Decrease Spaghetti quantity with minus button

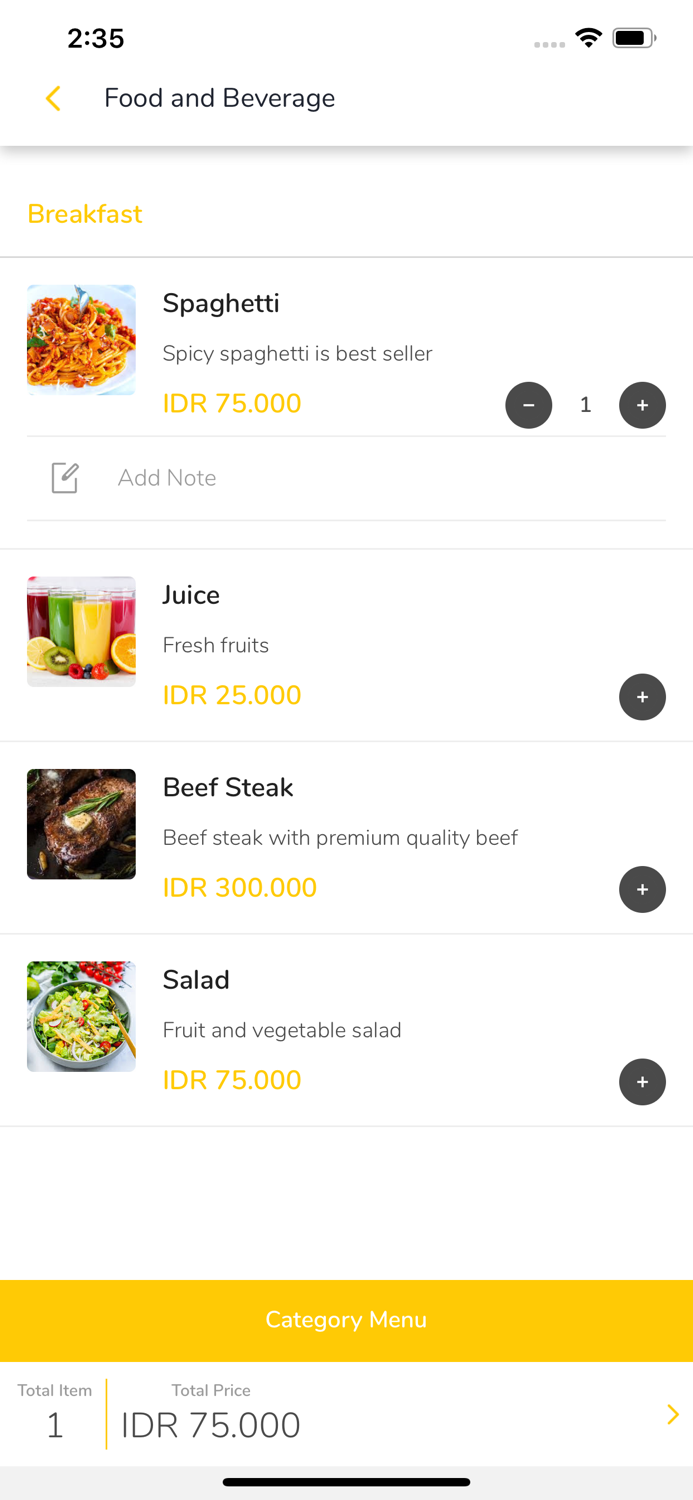pos(529,405)
